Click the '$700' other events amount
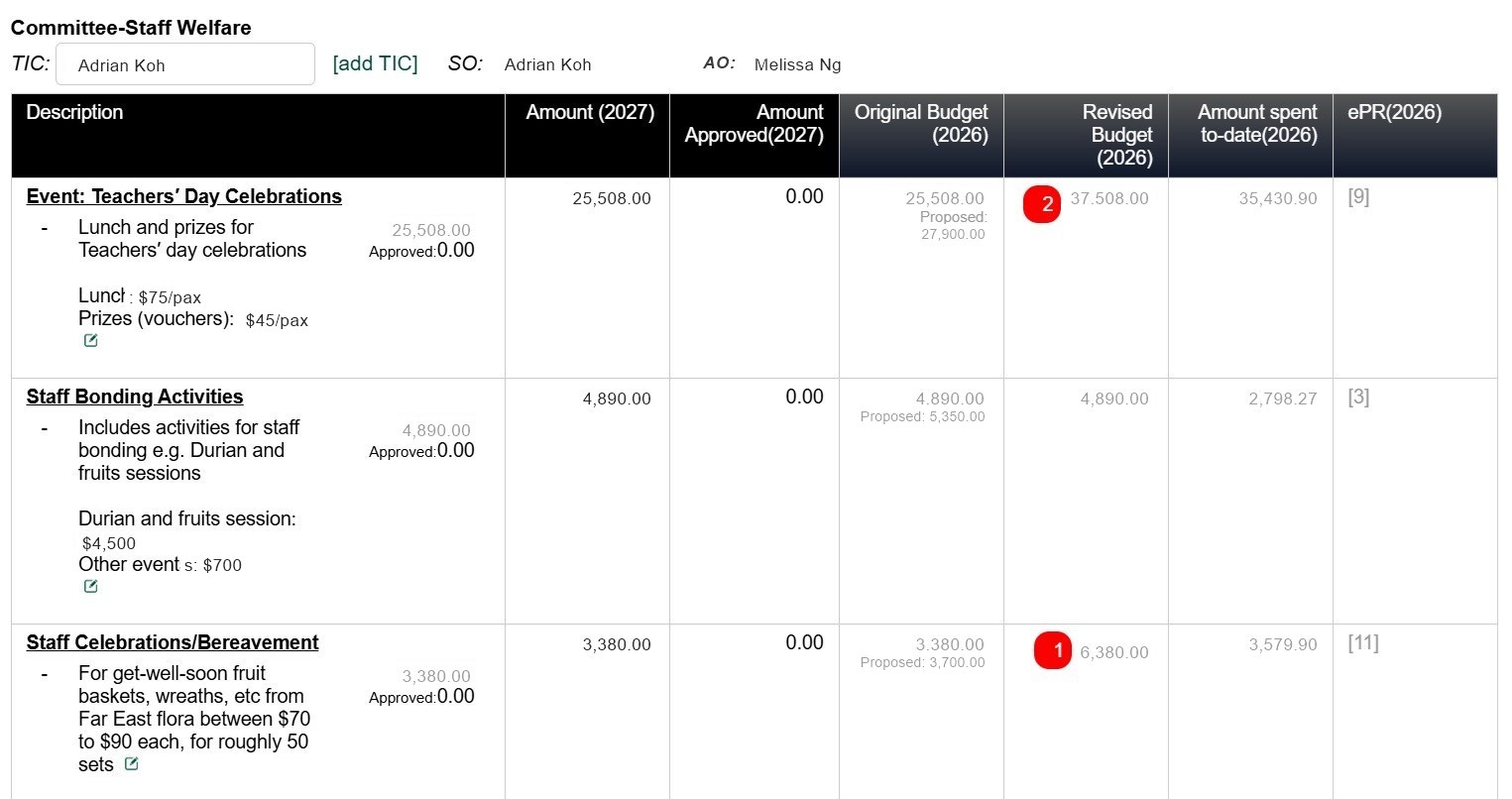 [222, 565]
